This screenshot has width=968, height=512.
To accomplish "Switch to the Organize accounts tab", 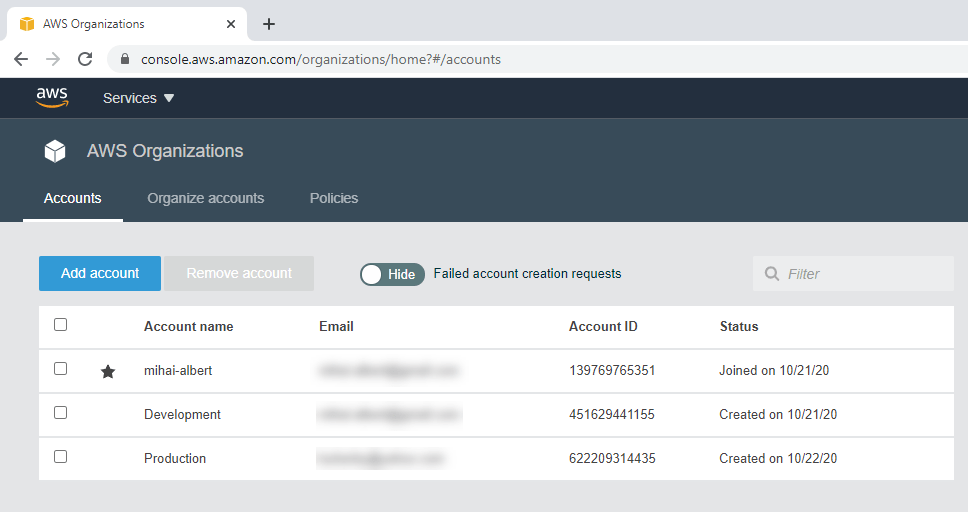I will point(205,198).
